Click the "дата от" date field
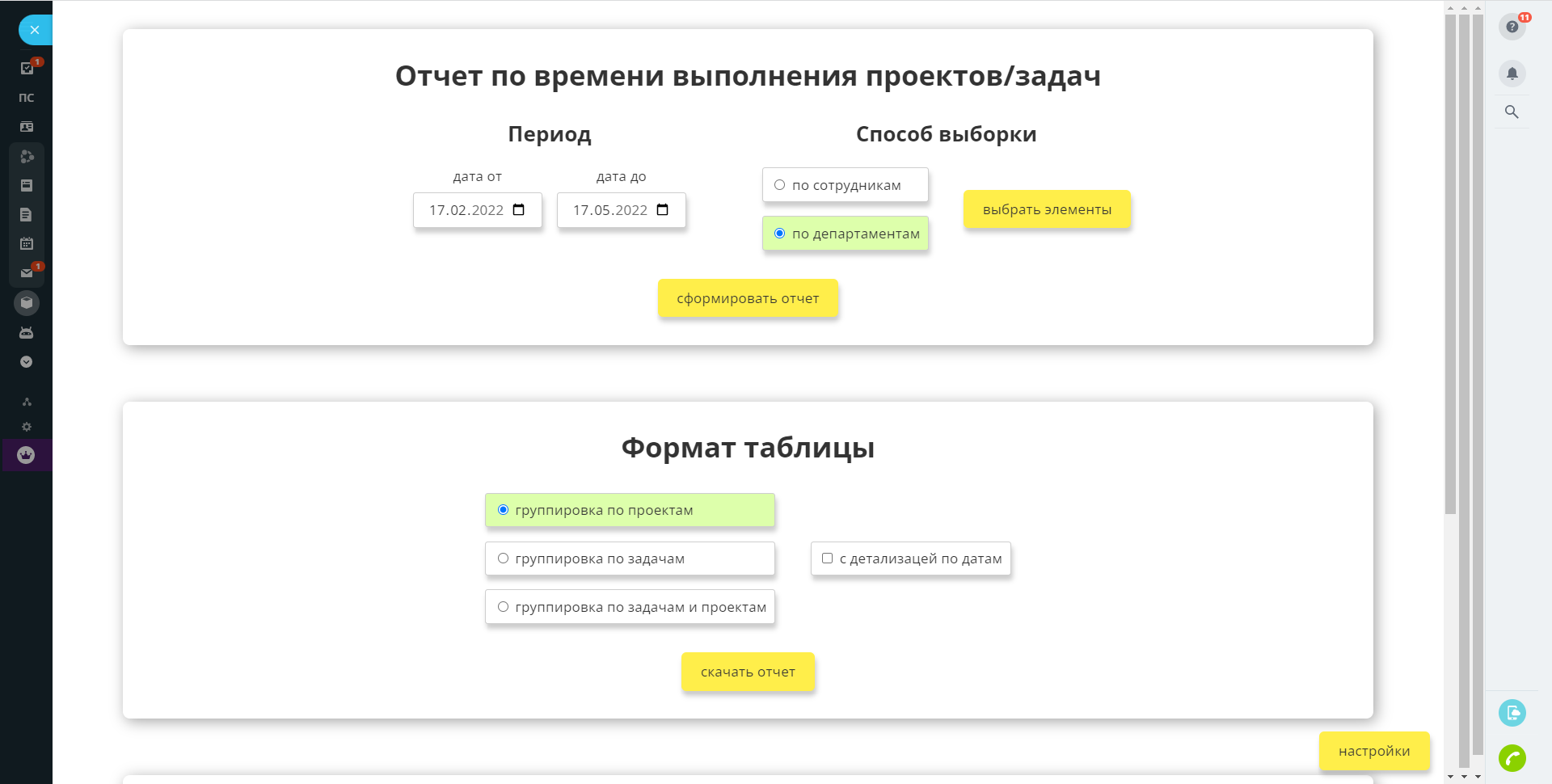1552x784 pixels. pyautogui.click(x=478, y=210)
